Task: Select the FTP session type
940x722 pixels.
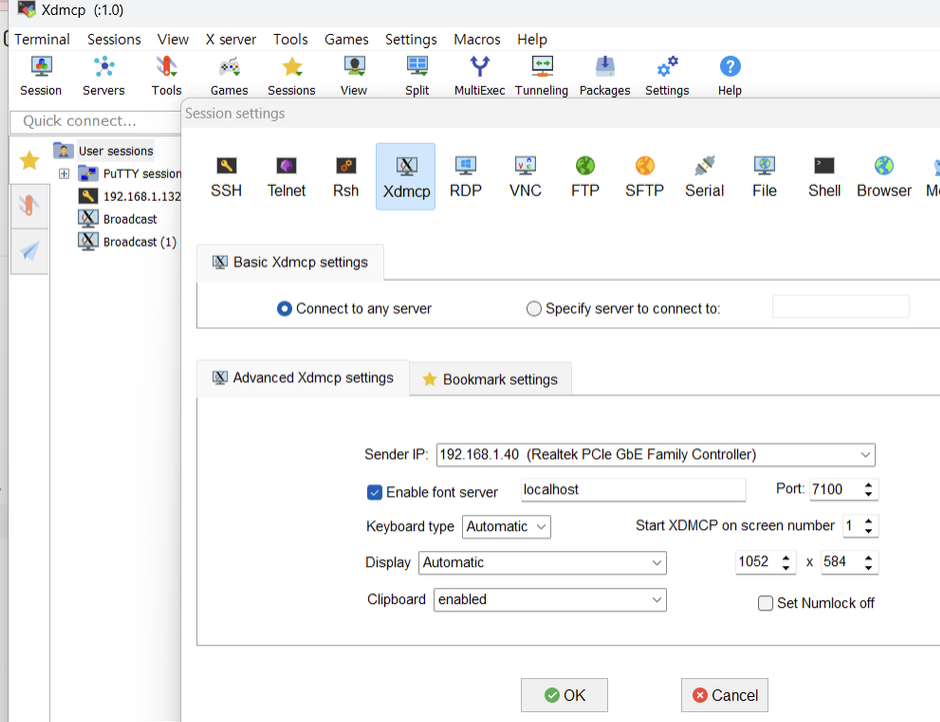Action: pyautogui.click(x=585, y=177)
